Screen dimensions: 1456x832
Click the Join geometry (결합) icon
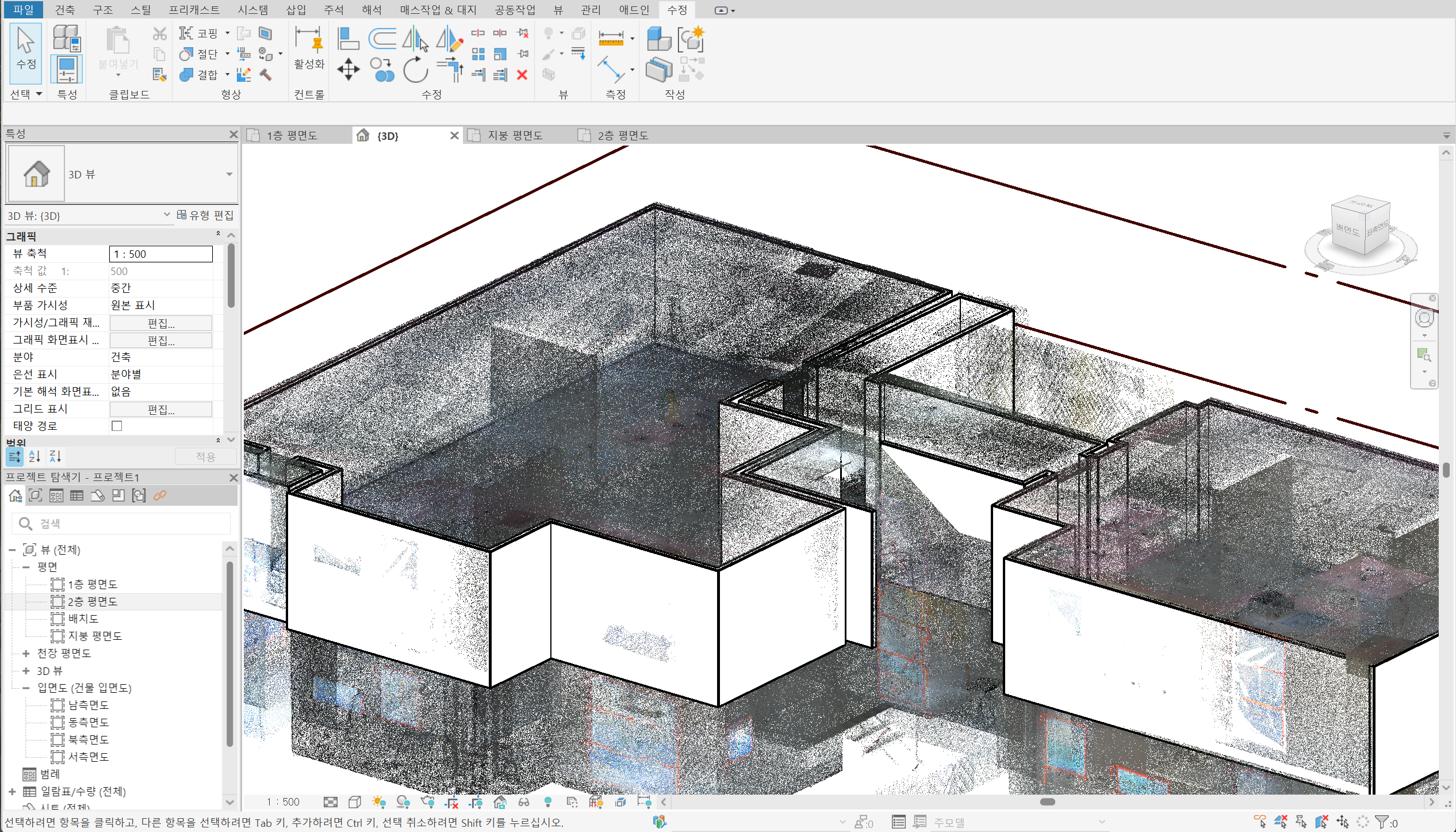click(x=186, y=75)
